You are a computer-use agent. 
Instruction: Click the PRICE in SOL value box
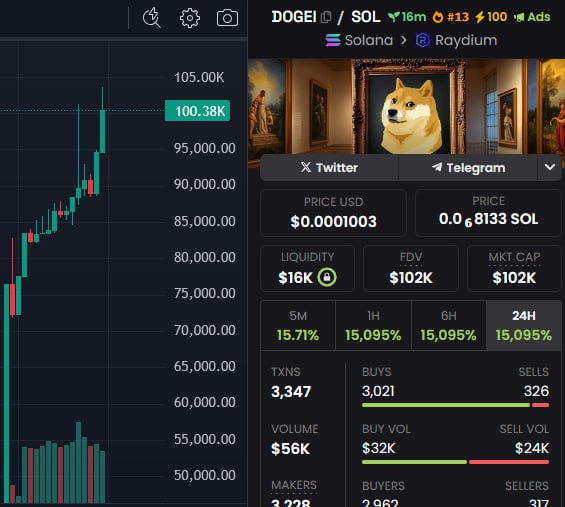pos(488,213)
